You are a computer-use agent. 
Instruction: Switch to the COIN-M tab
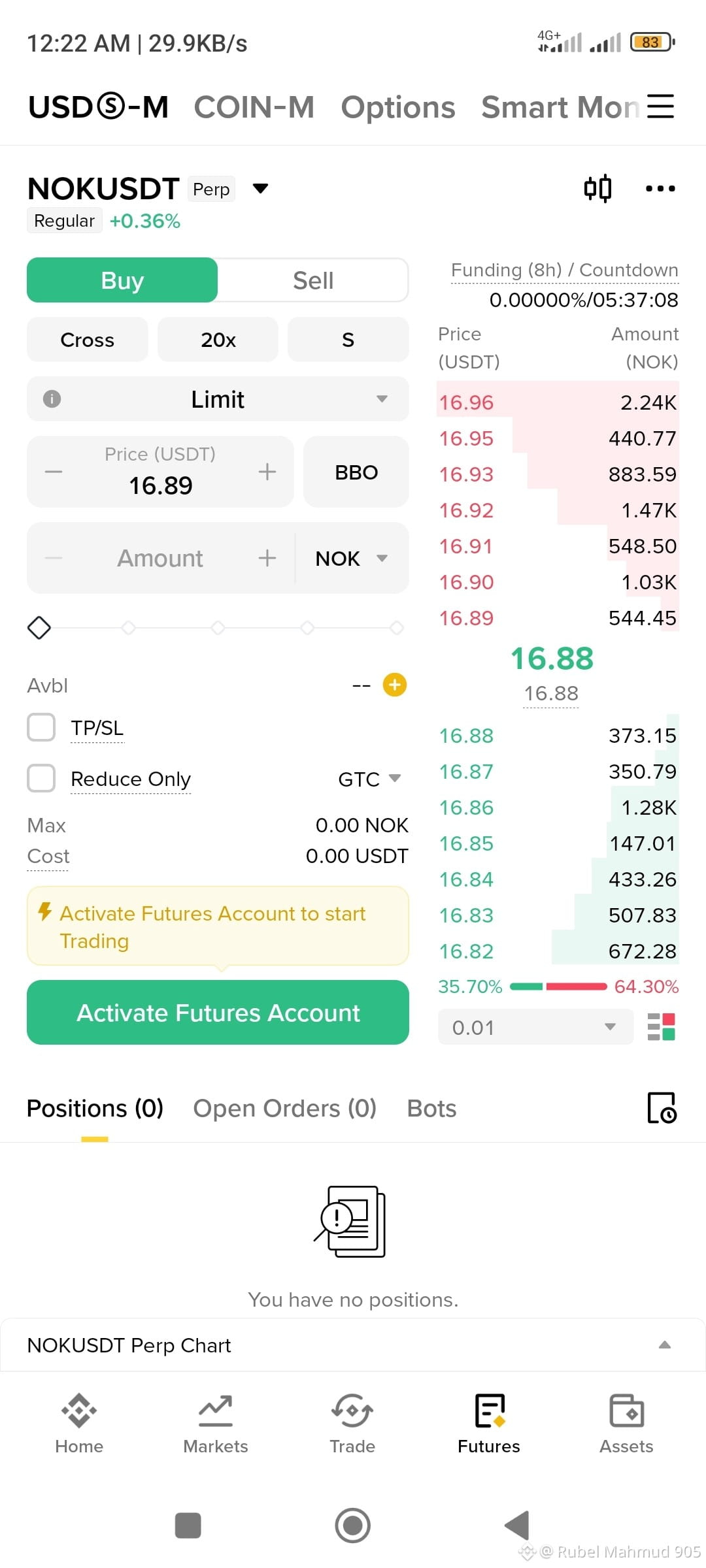tap(254, 107)
